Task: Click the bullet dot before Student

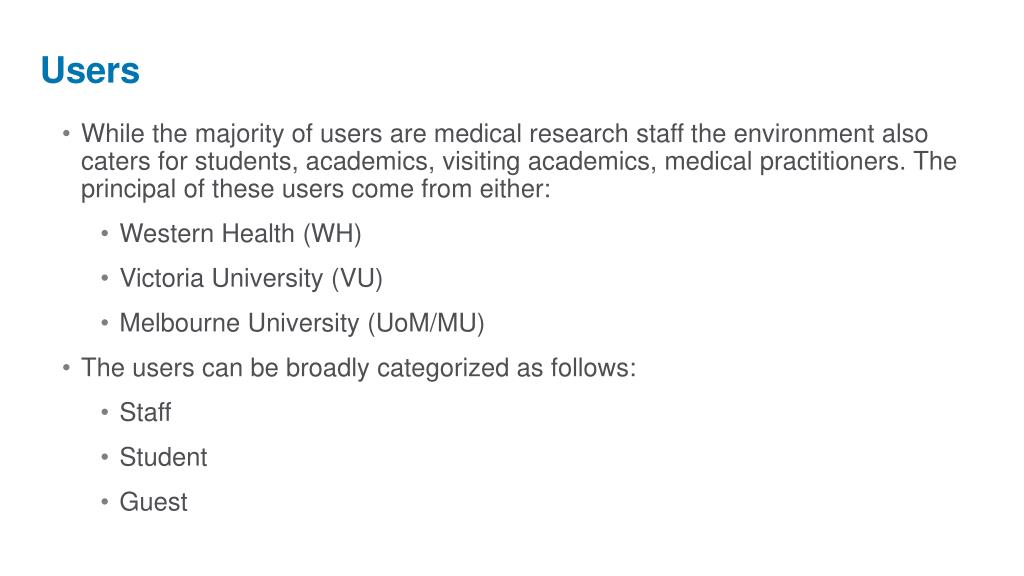Action: coord(104,457)
